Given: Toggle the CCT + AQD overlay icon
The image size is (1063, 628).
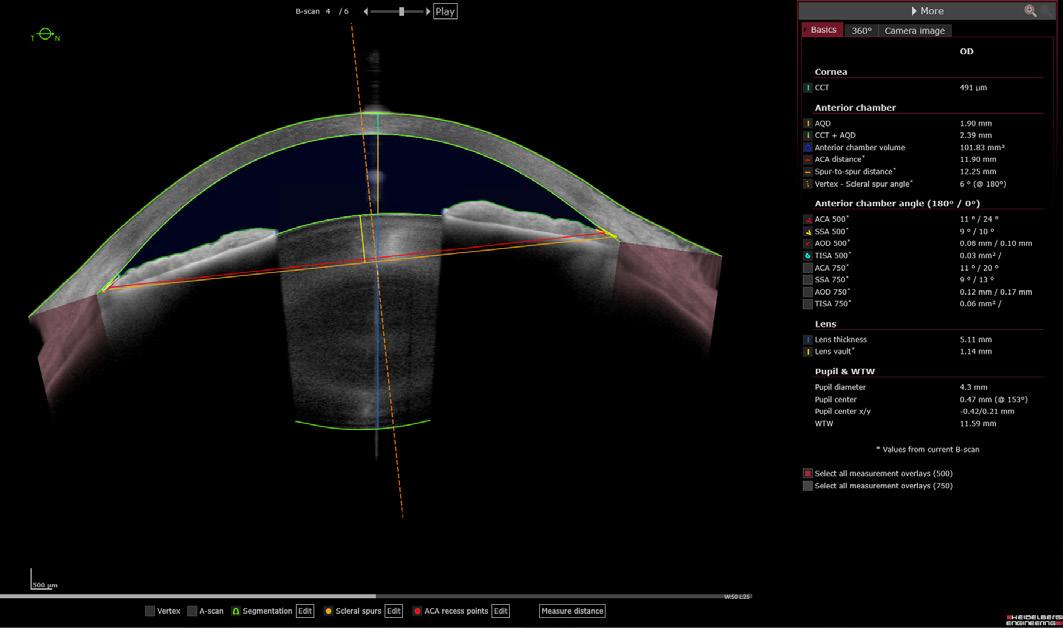Looking at the screenshot, I should [807, 136].
